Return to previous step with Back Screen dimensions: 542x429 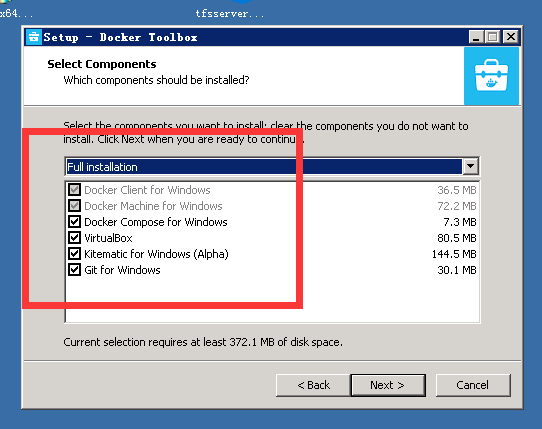click(x=313, y=385)
